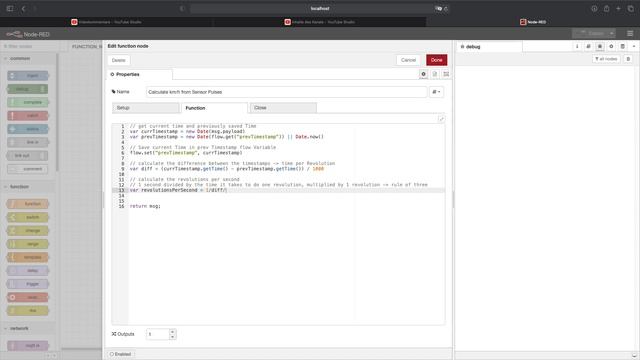Expand the sidebar tab list dropdown arrow
This screenshot has height=360, width=640.
coord(634,47)
